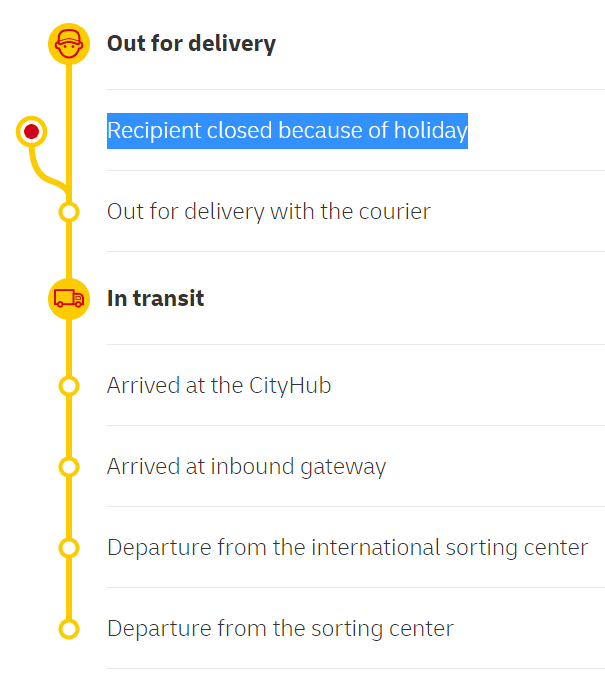605x681 pixels.
Task: Click timeline line just below the courier icon
Action: [68, 90]
